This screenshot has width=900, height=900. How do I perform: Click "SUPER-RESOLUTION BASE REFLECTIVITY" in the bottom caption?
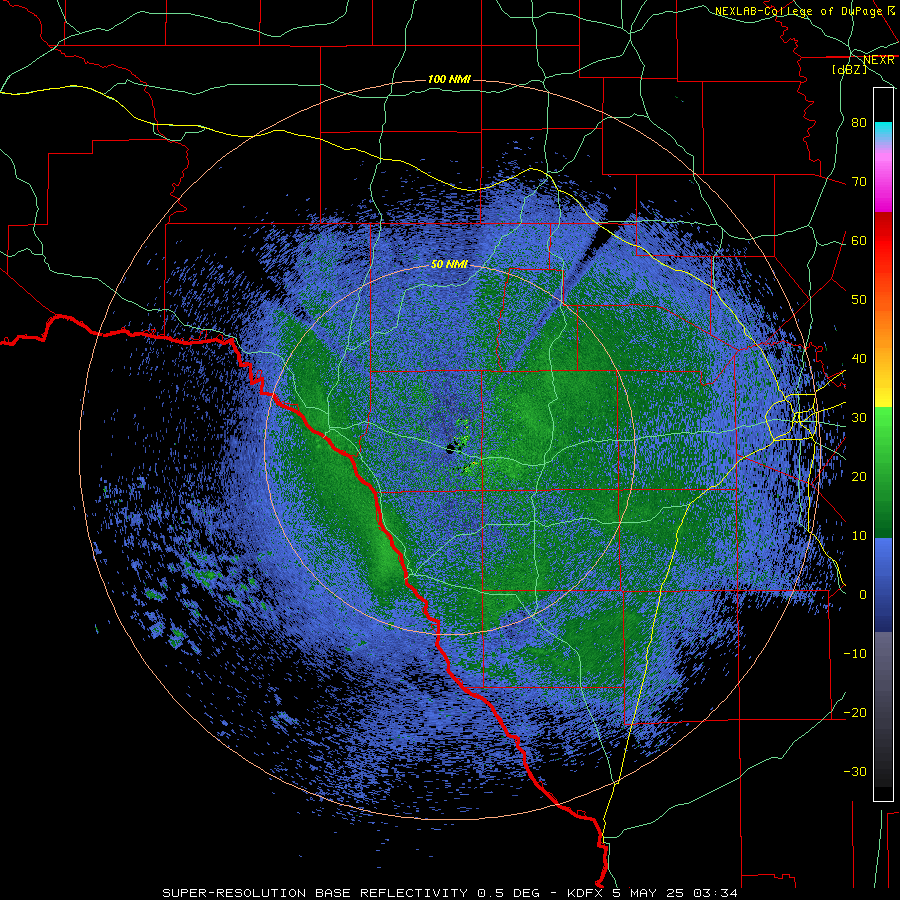315,893
